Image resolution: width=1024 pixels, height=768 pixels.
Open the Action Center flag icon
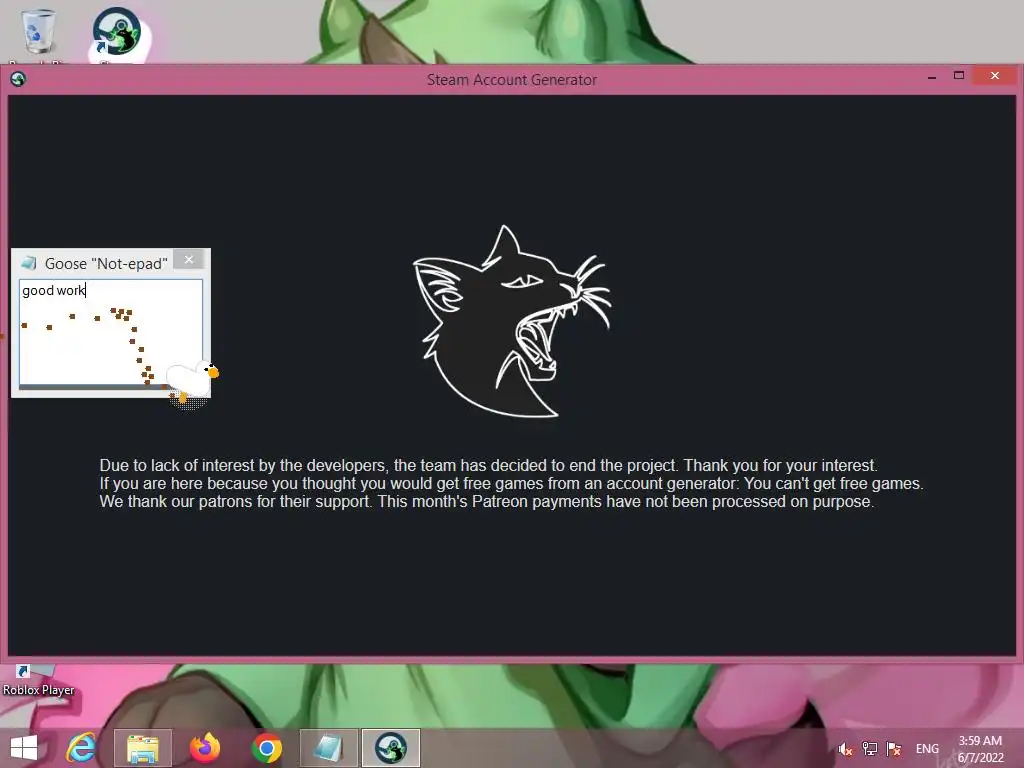[894, 749]
